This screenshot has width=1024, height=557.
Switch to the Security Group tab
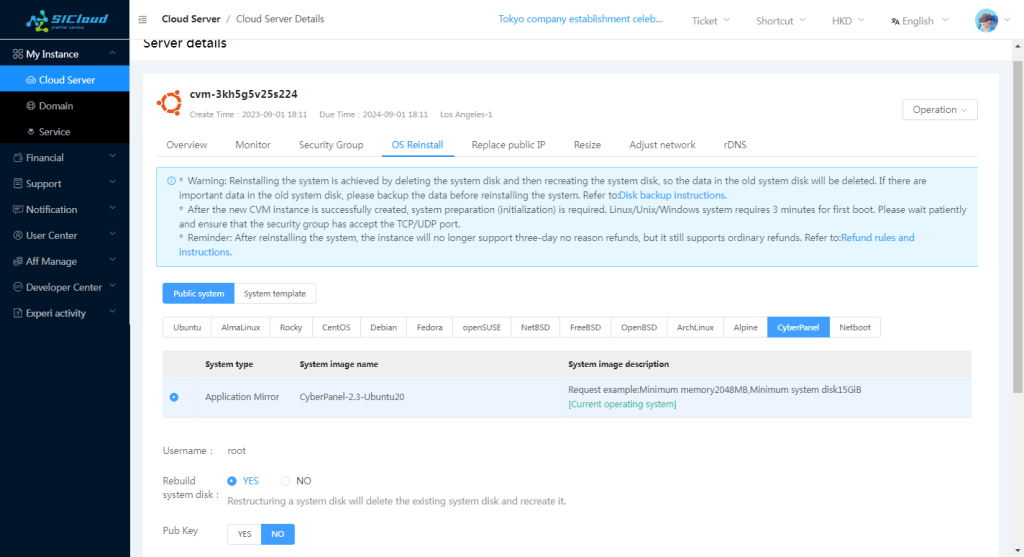coord(330,145)
